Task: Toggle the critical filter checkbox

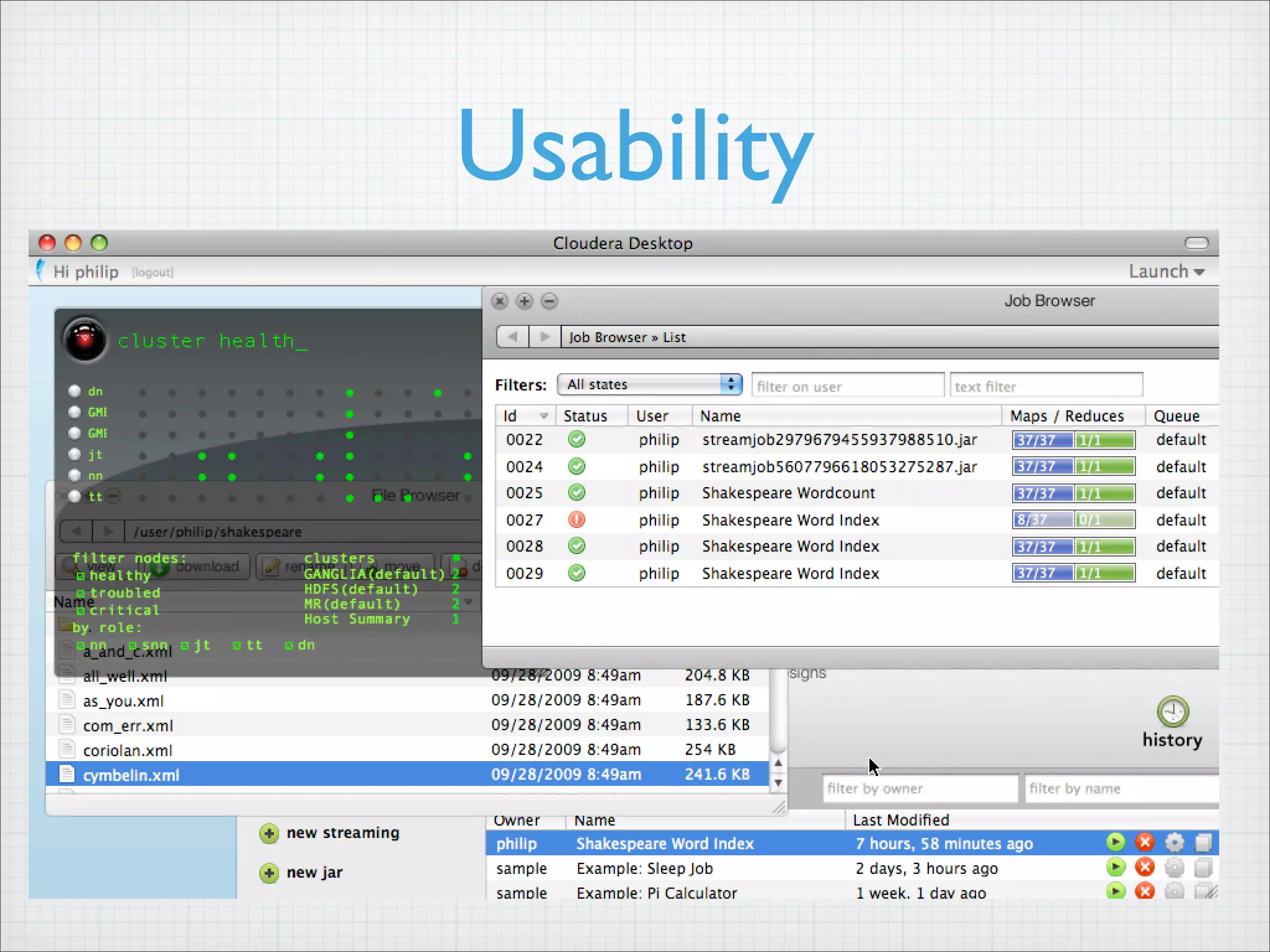Action: [81, 610]
